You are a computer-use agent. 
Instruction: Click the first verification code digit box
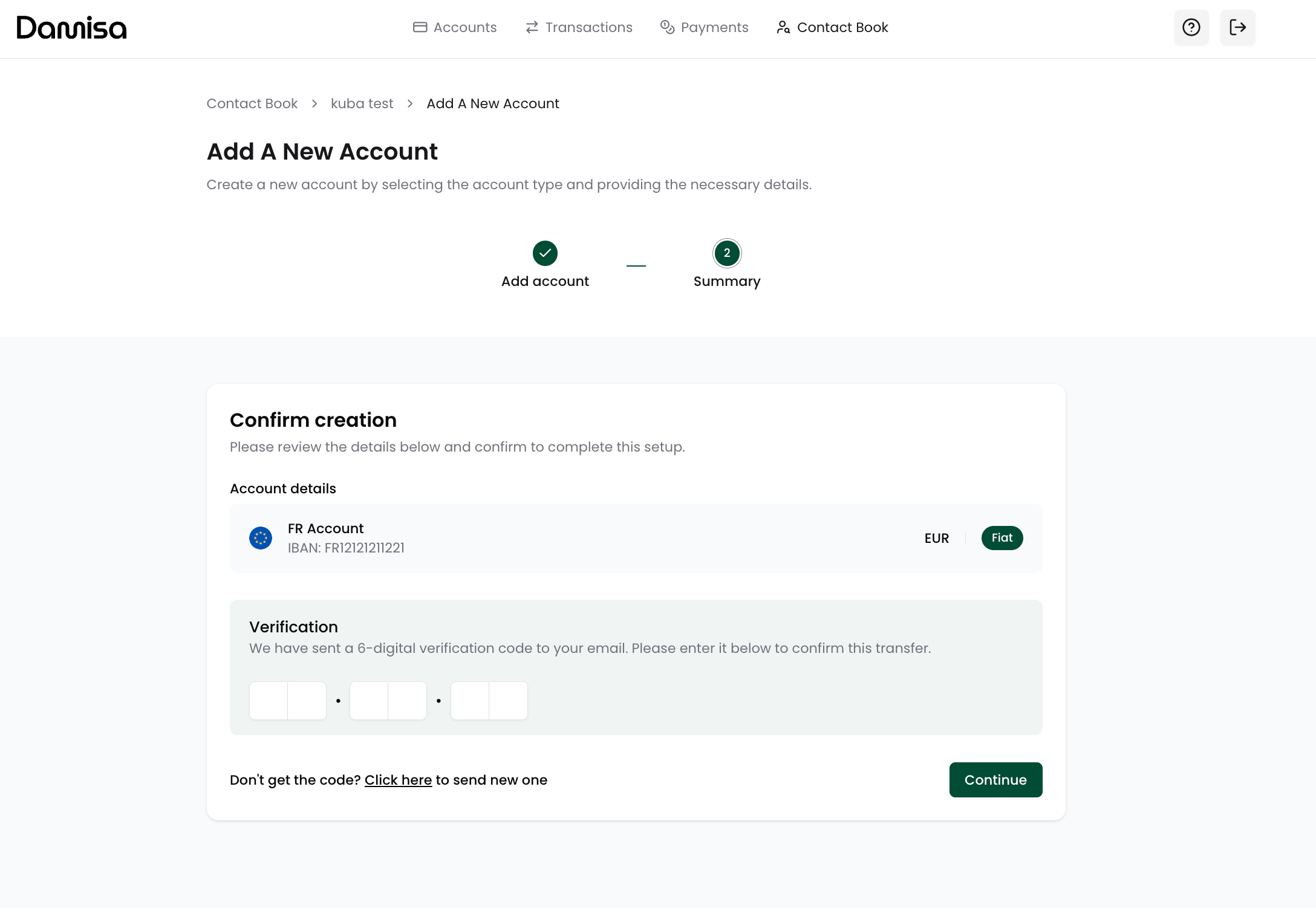click(x=269, y=701)
